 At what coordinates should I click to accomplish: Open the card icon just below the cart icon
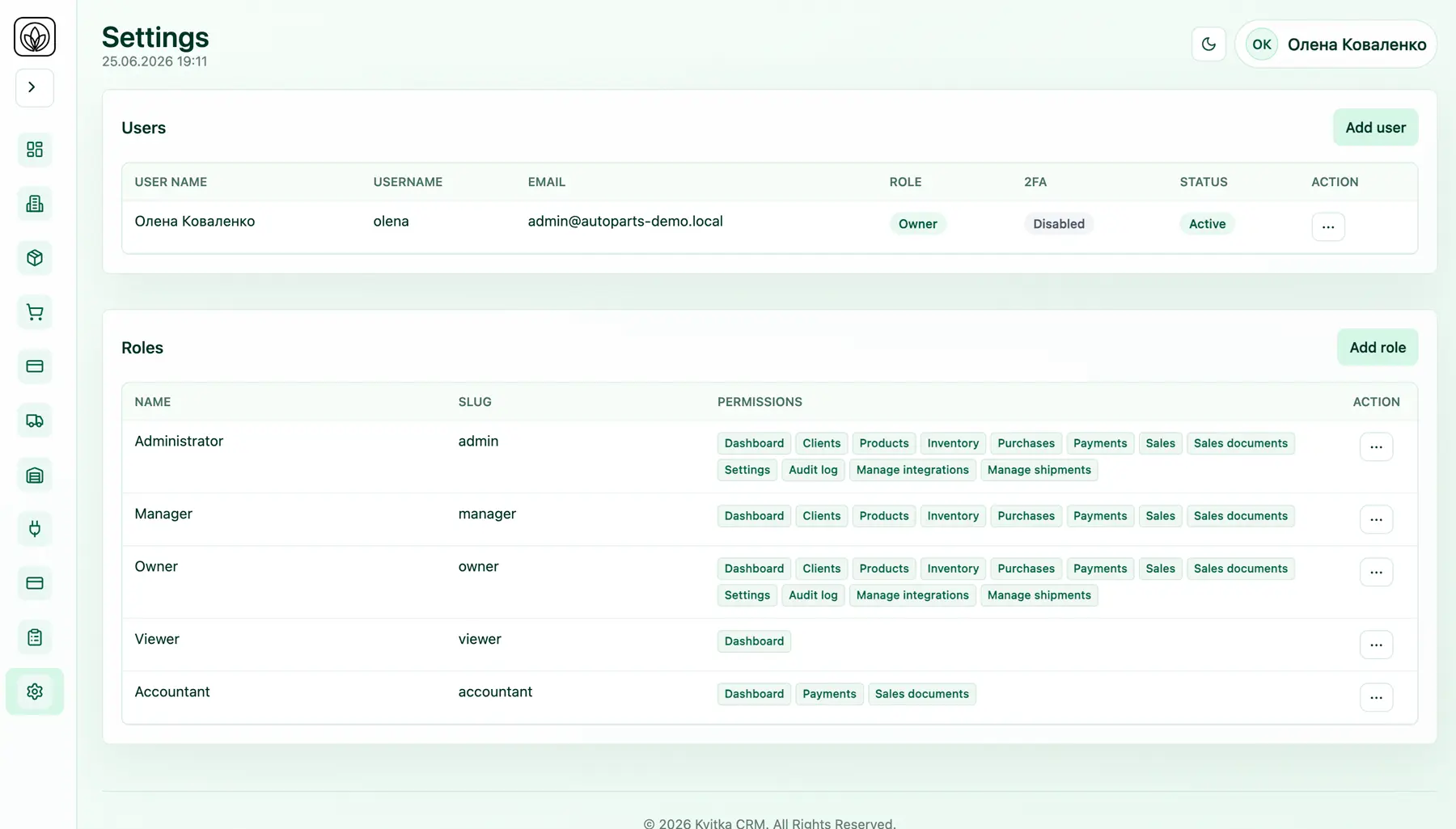(x=35, y=366)
